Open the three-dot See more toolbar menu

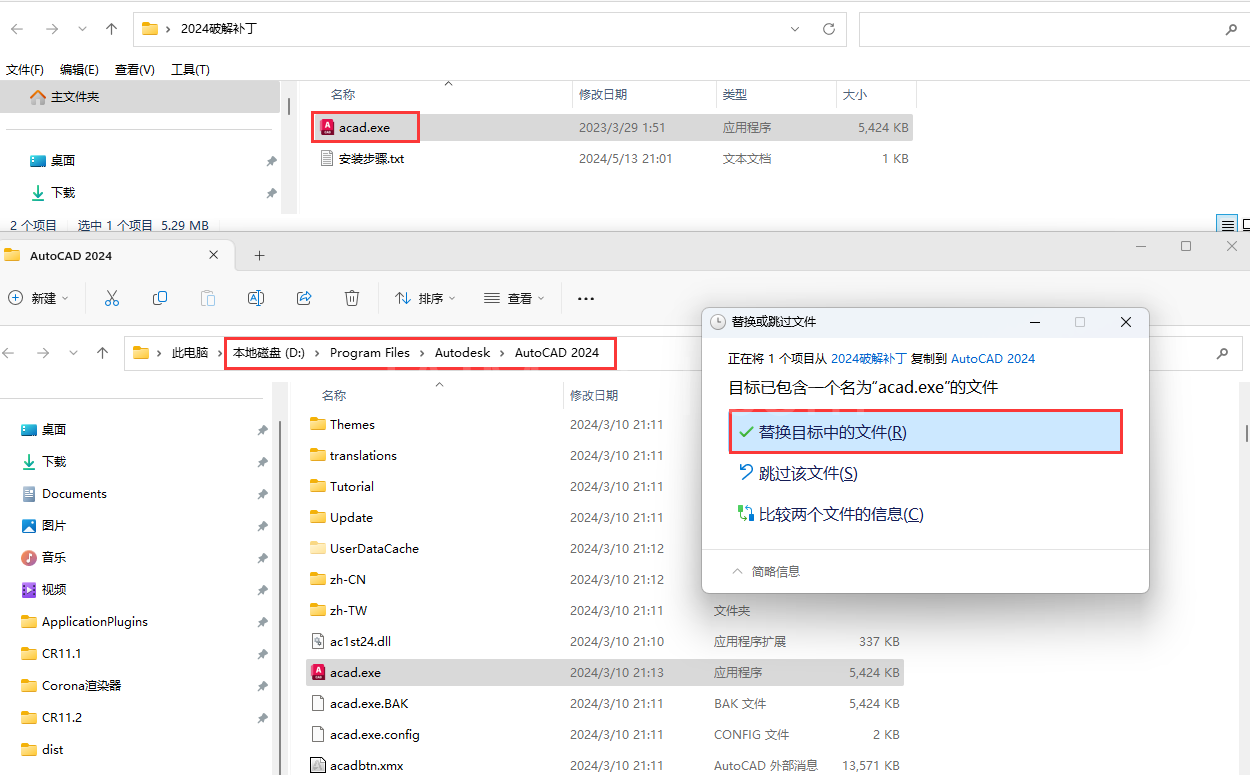pos(586,298)
